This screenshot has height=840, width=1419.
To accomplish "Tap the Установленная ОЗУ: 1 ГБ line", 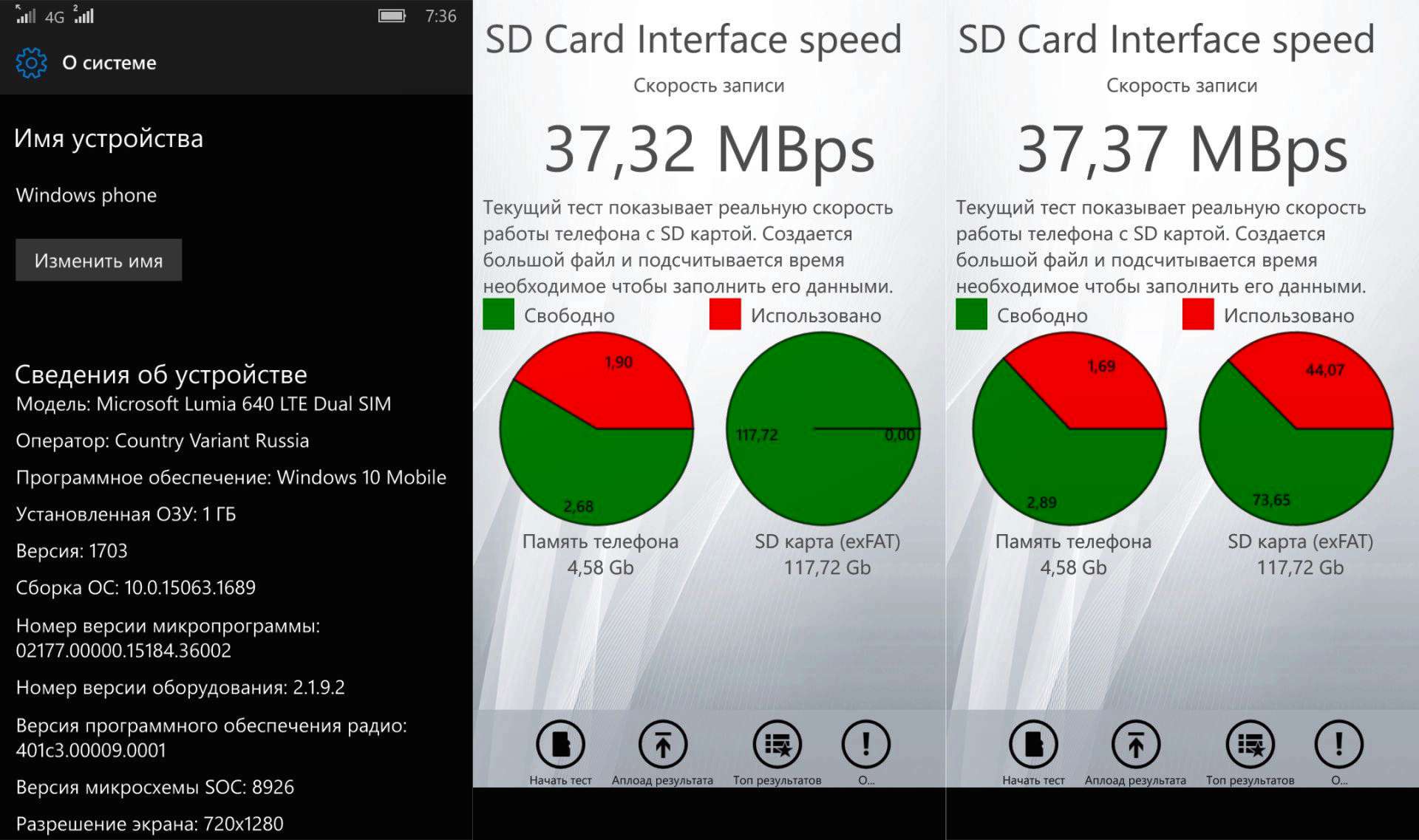I will point(126,514).
